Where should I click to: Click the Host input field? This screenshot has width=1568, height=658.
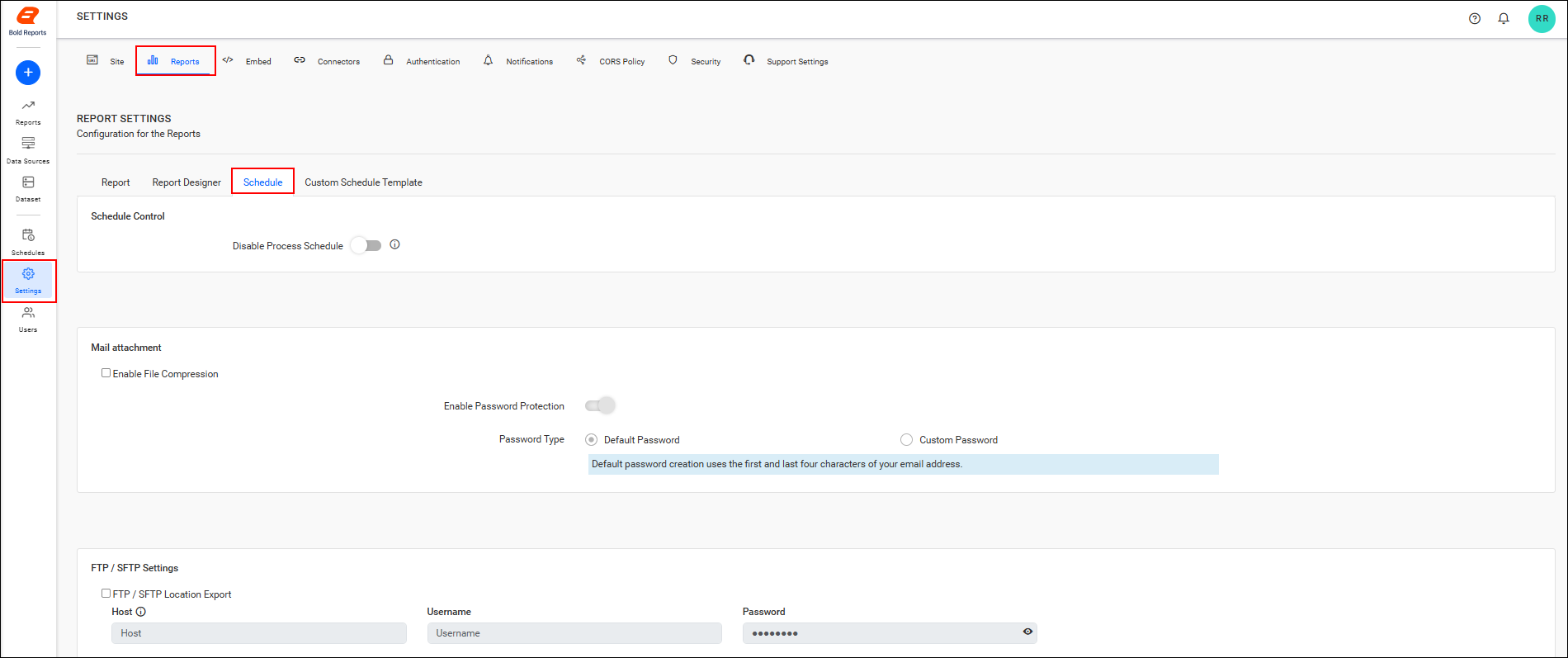259,633
